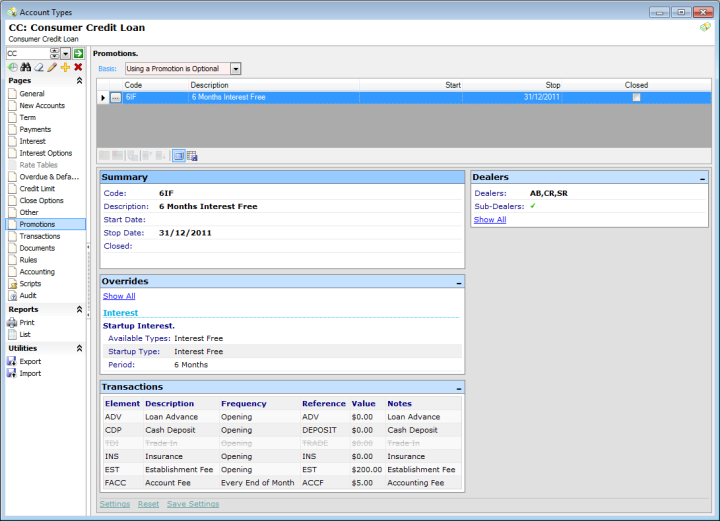The height and width of the screenshot is (521, 720).
Task: Open the account type code dropdown arrow
Action: 66,53
